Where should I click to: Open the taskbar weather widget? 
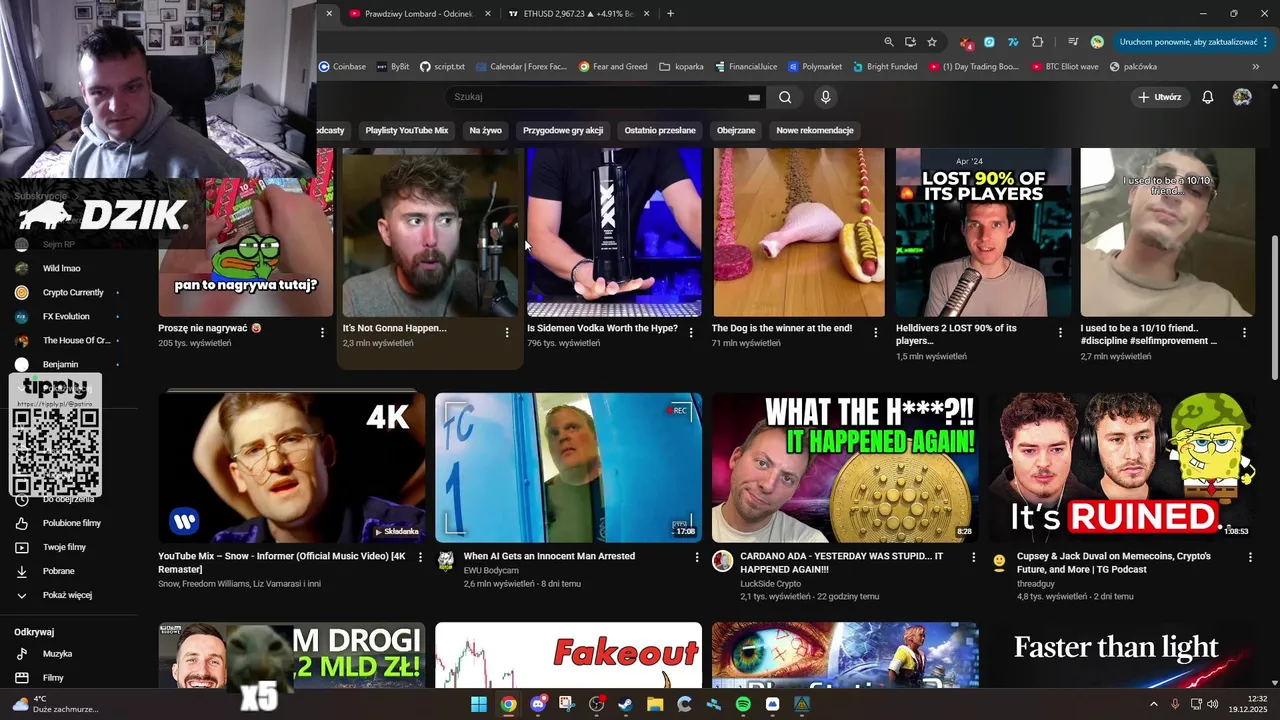coord(55,704)
